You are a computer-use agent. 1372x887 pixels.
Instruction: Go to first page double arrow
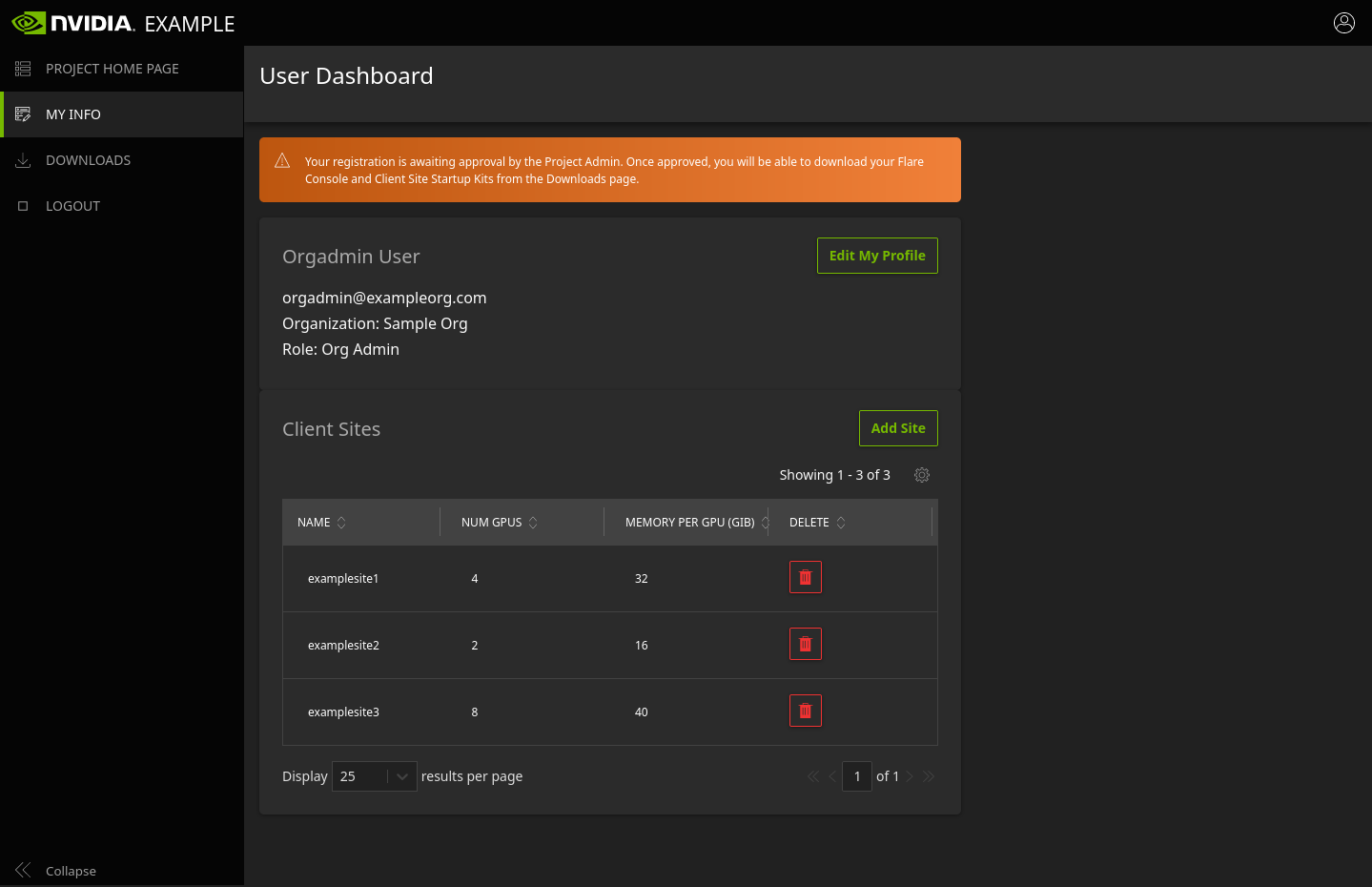point(813,776)
